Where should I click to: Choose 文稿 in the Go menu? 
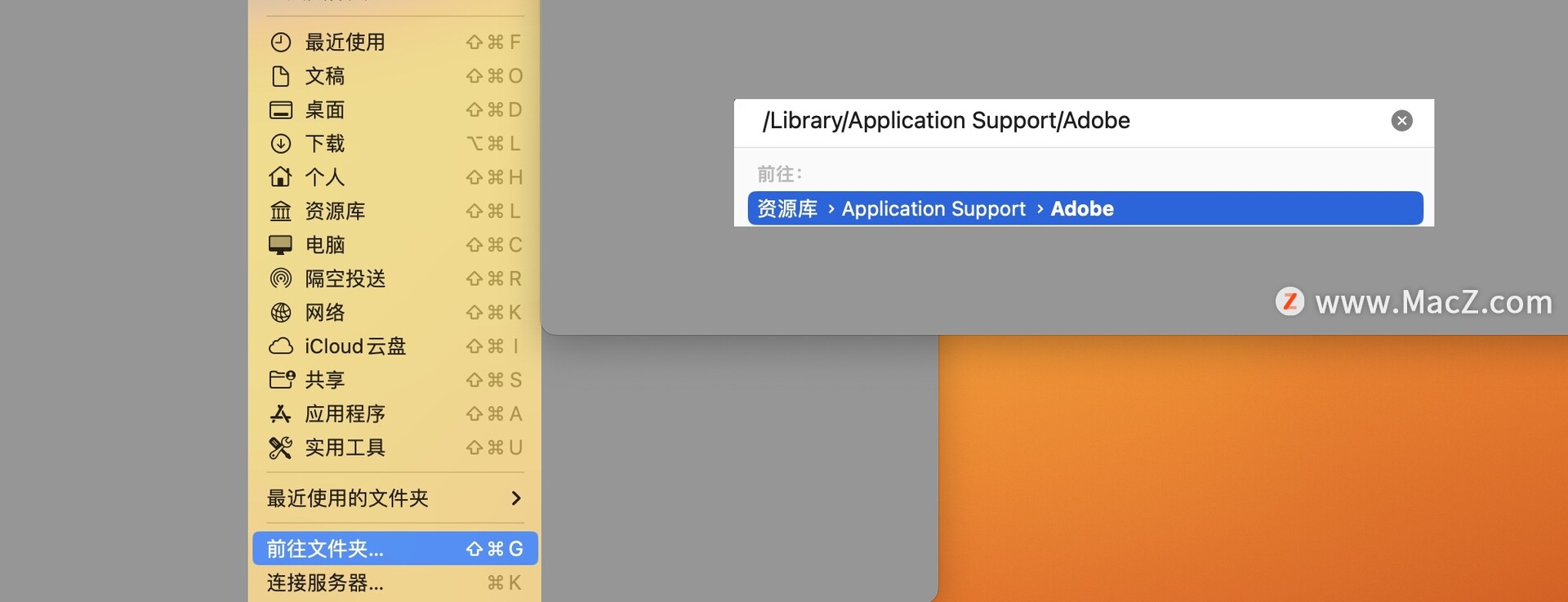pyautogui.click(x=395, y=76)
